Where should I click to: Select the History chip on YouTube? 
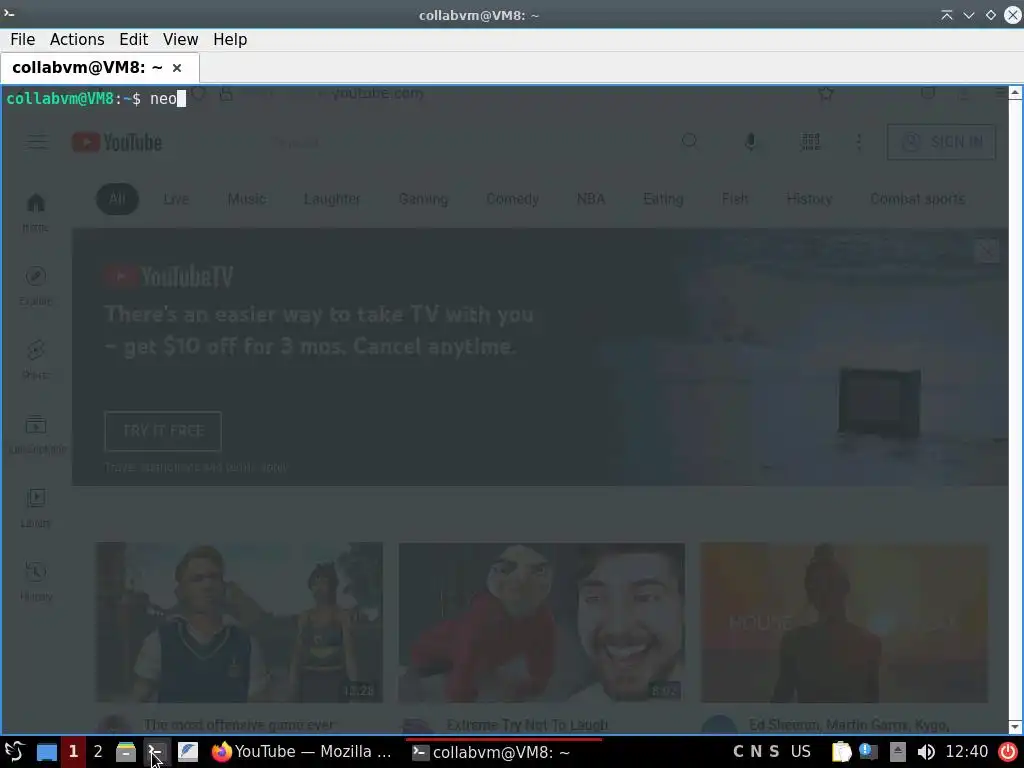tap(809, 199)
